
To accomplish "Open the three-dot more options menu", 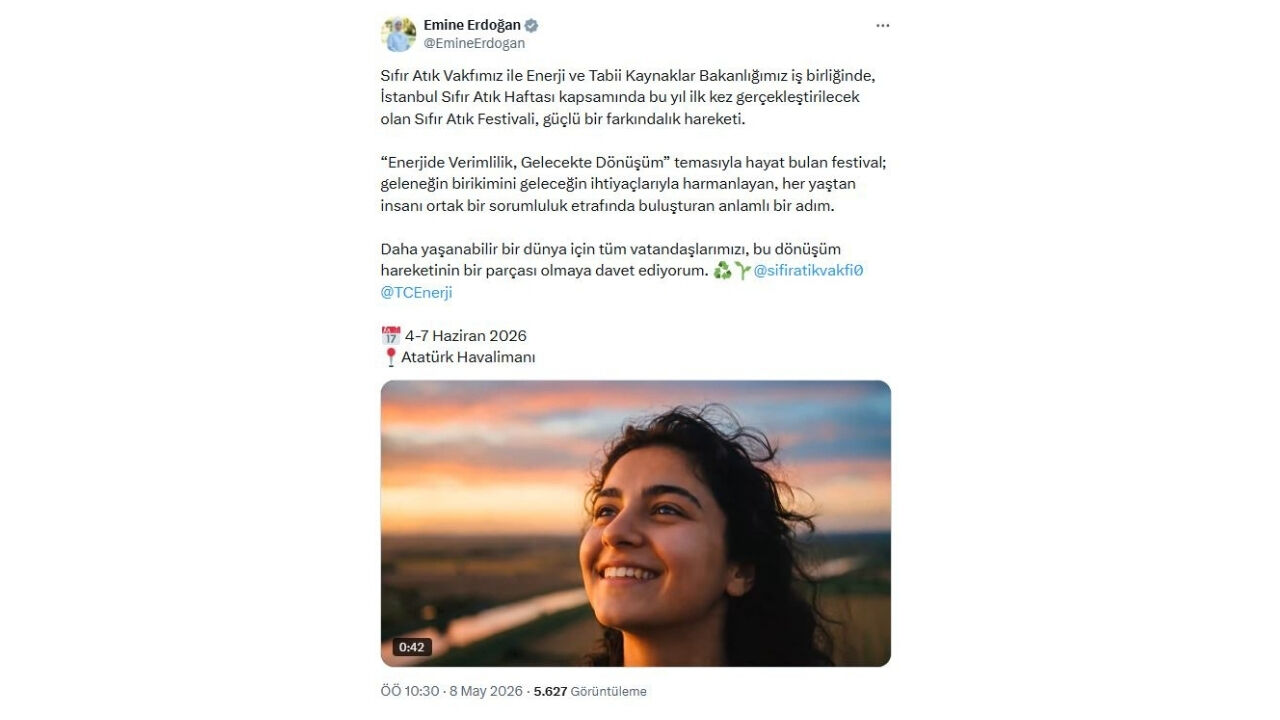I will (882, 26).
